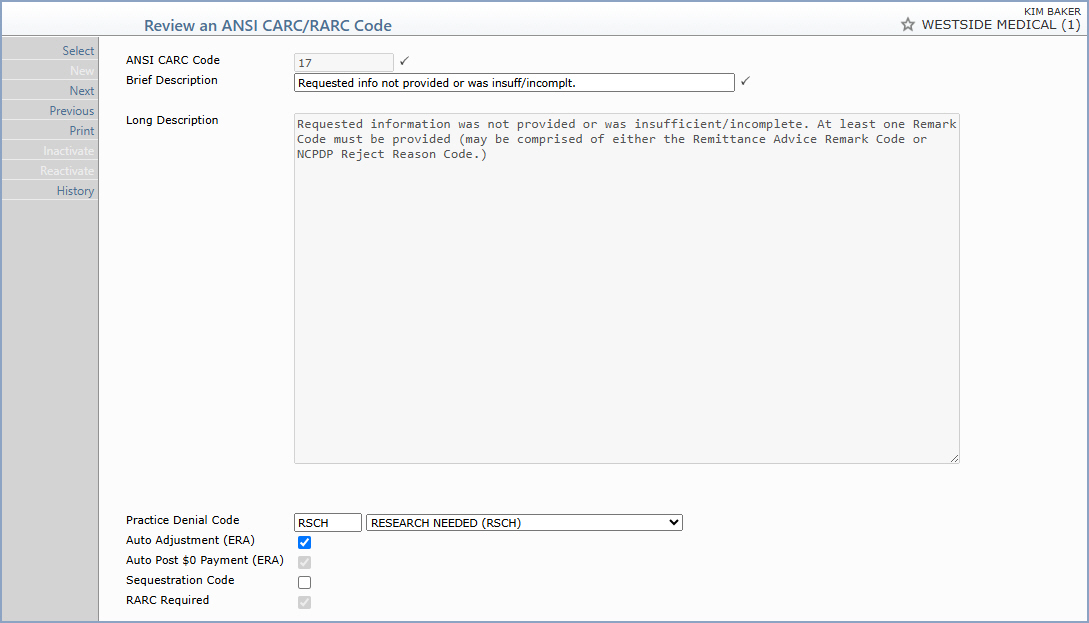
Task: Click the RARC Required checkbox
Action: 304,602
